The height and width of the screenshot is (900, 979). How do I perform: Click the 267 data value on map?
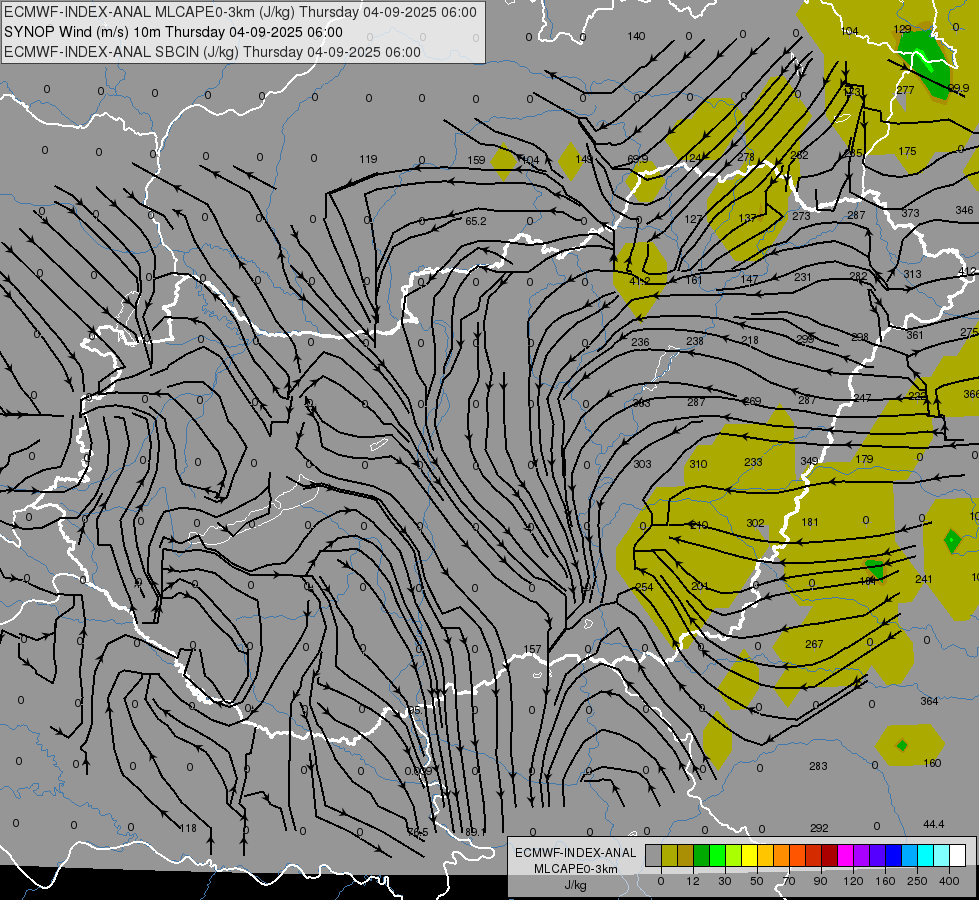pos(814,644)
